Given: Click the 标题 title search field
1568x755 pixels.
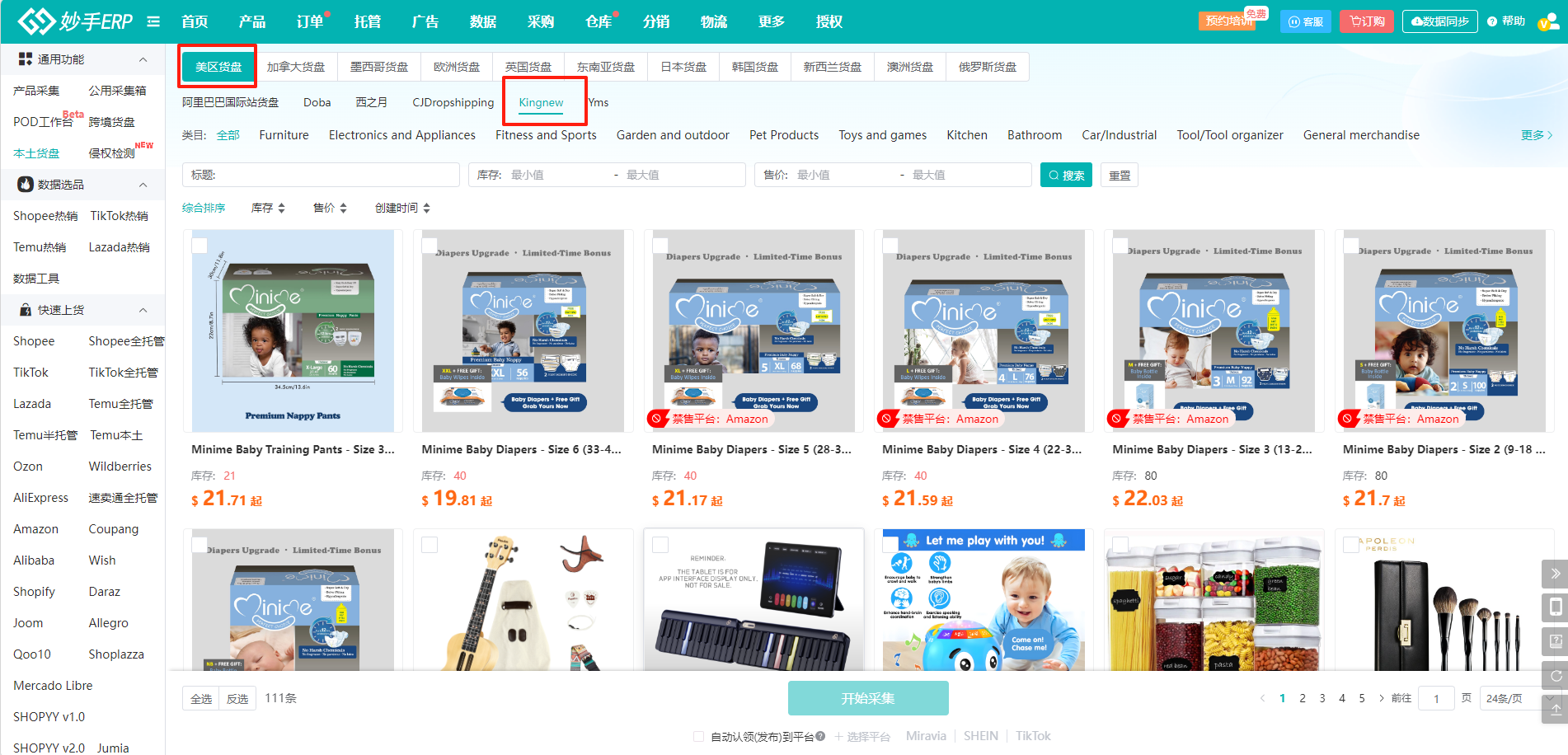Looking at the screenshot, I should pyautogui.click(x=321, y=175).
